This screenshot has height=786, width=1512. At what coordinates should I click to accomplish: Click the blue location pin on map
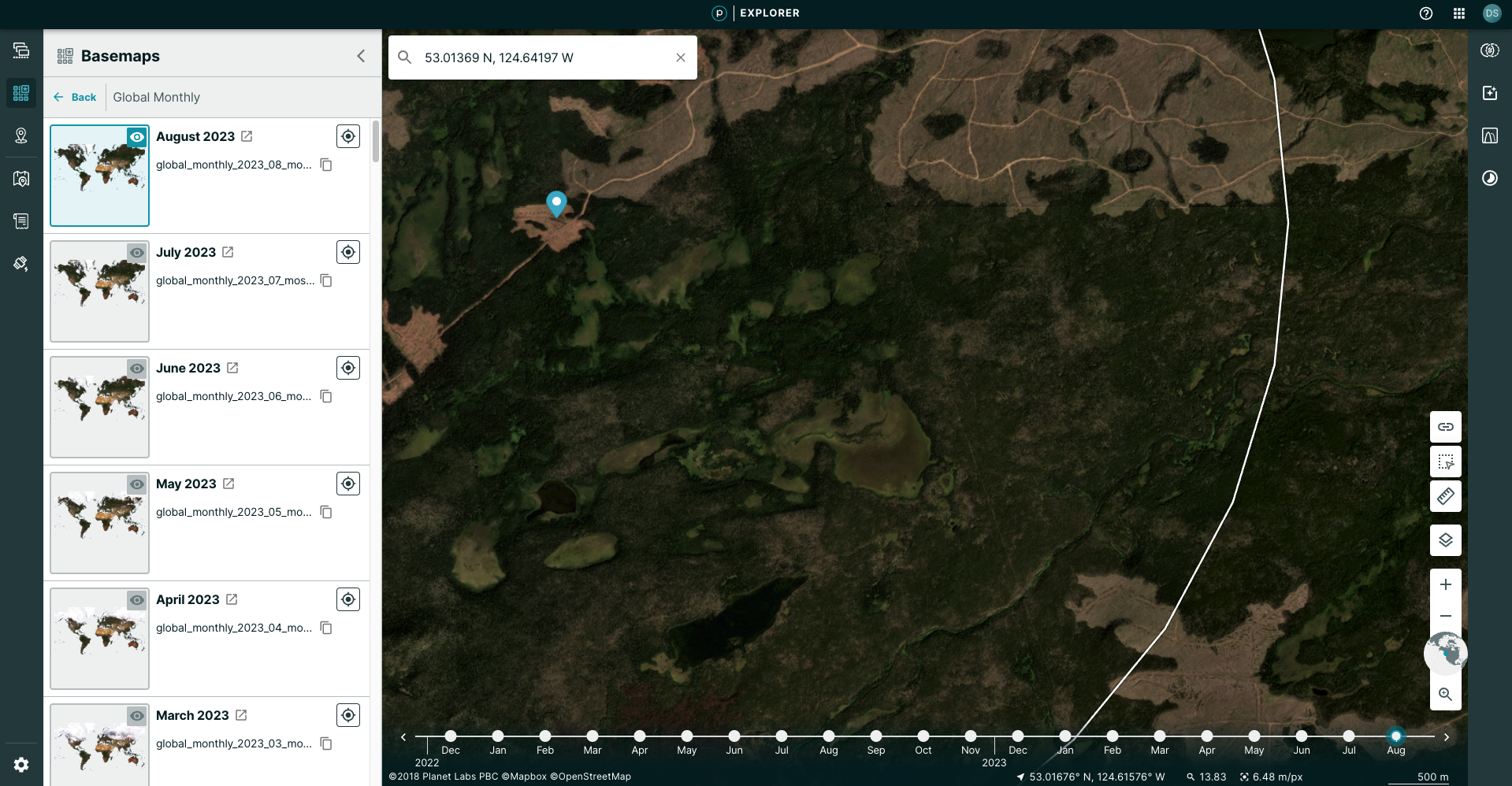tap(556, 204)
